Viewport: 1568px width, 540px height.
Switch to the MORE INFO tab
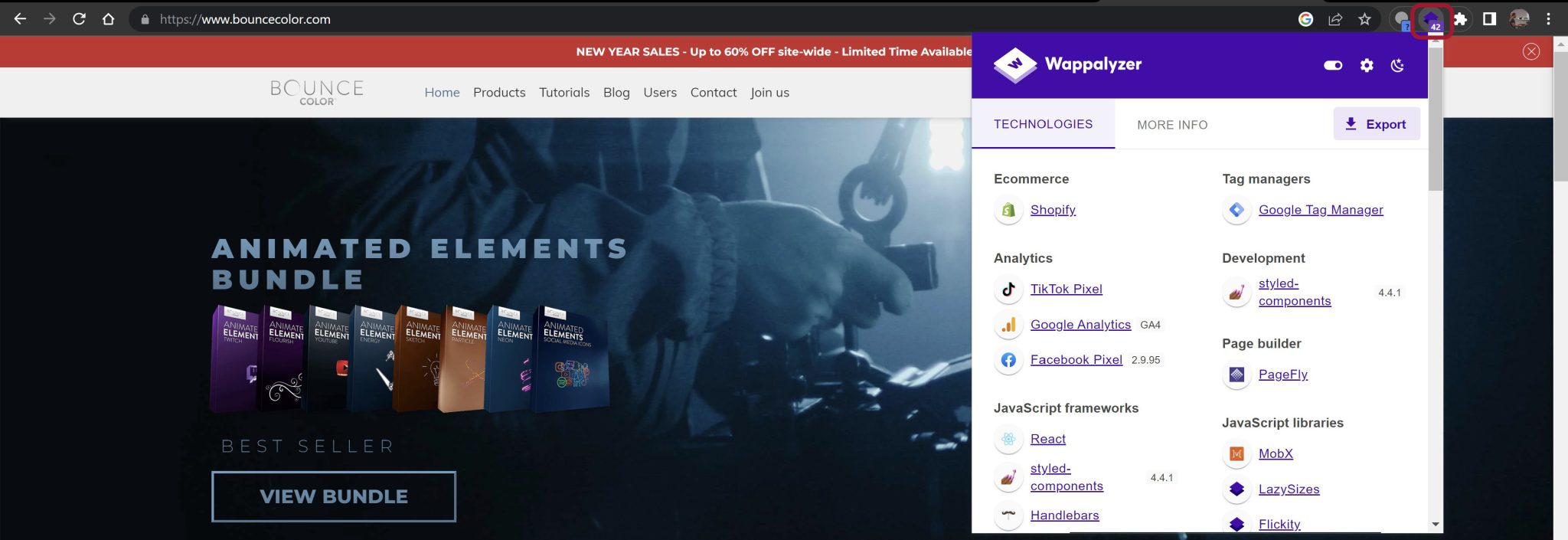1172,125
